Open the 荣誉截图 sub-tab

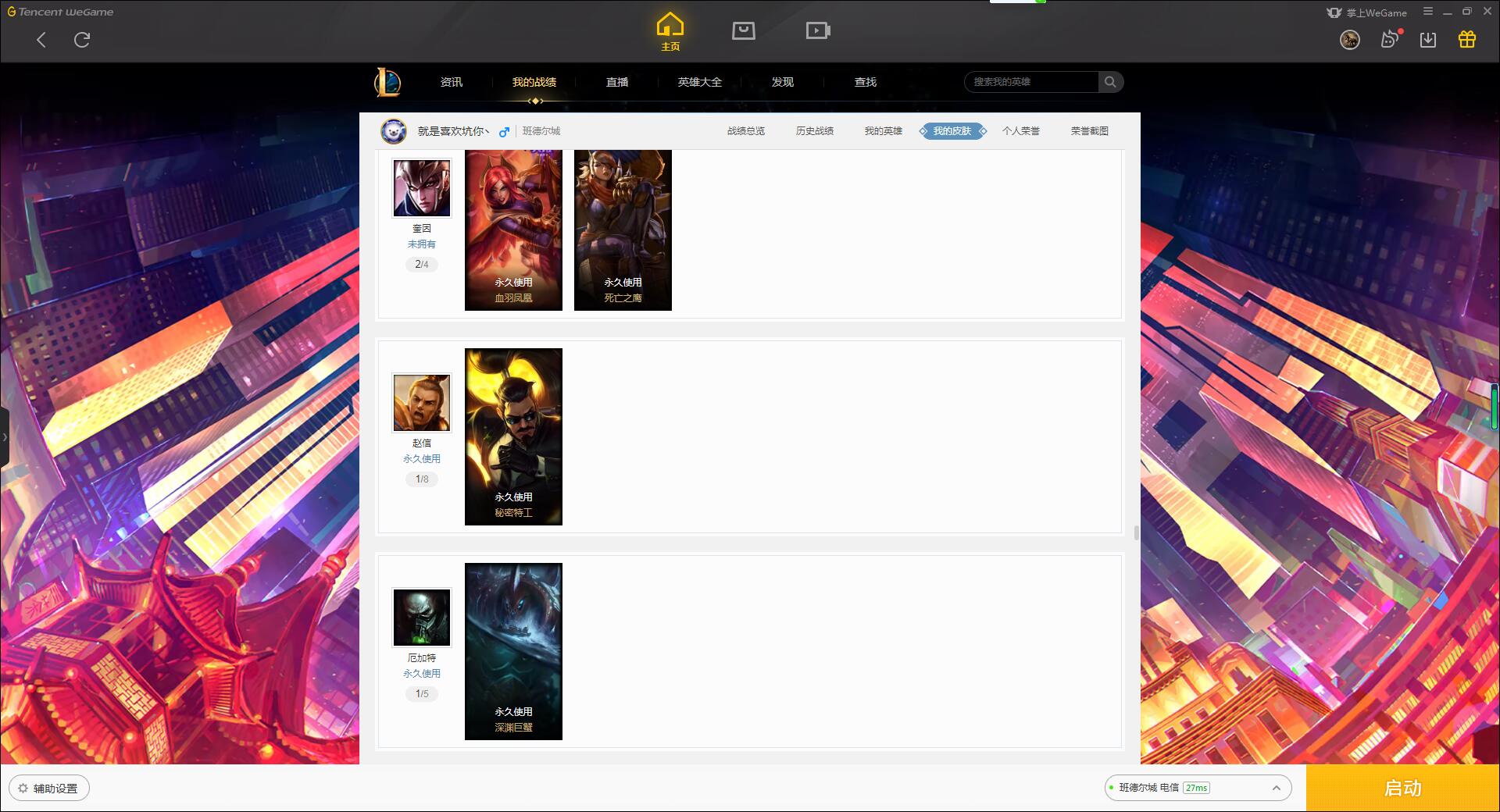[1090, 131]
